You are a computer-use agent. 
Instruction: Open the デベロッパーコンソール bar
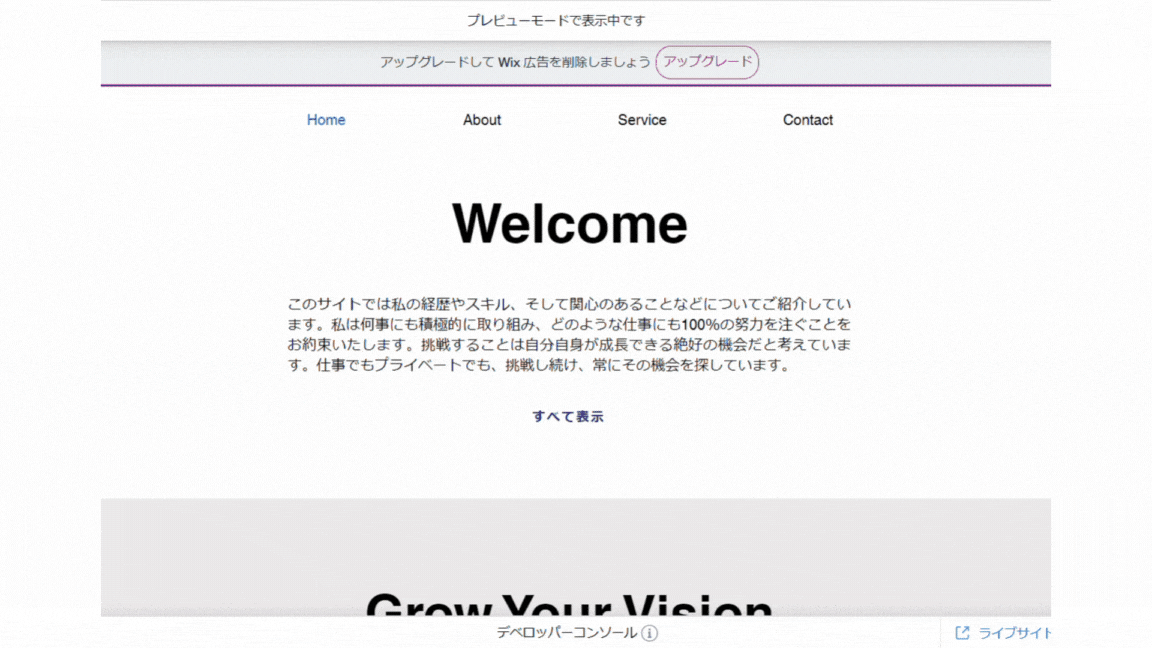coord(566,633)
